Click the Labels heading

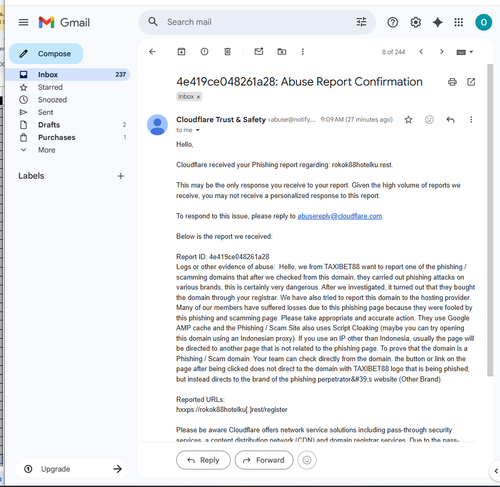[x=31, y=176]
